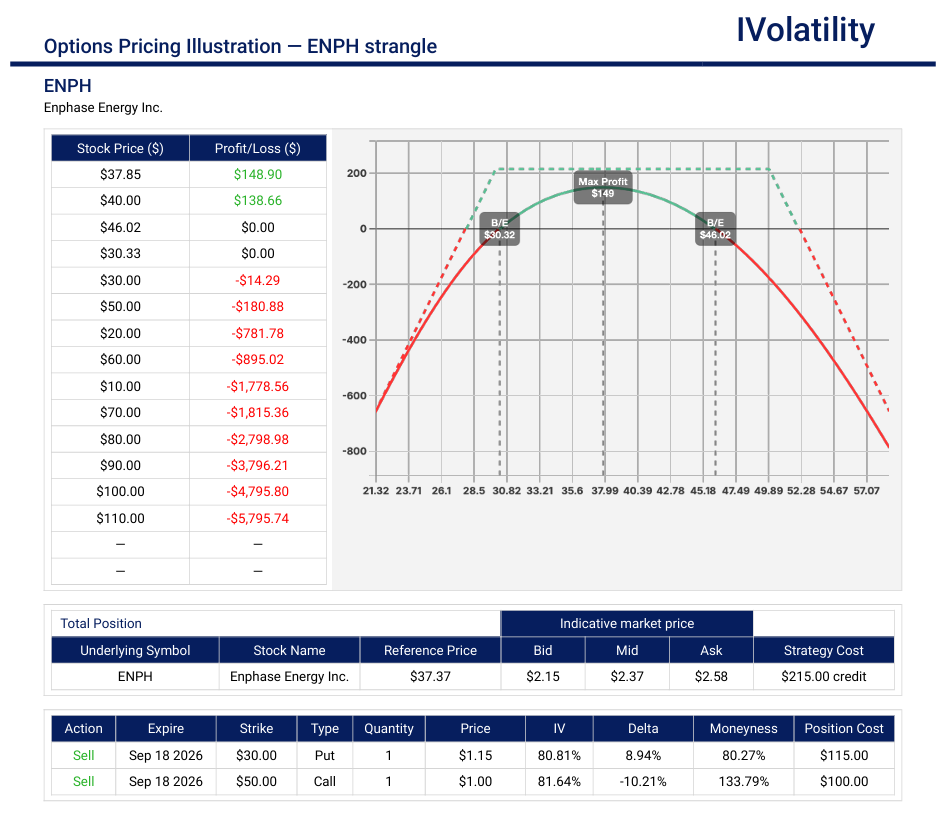Viewport: 945px width, 813px height.
Task: Click the $50.00 strike cell
Action: pyautogui.click(x=256, y=782)
